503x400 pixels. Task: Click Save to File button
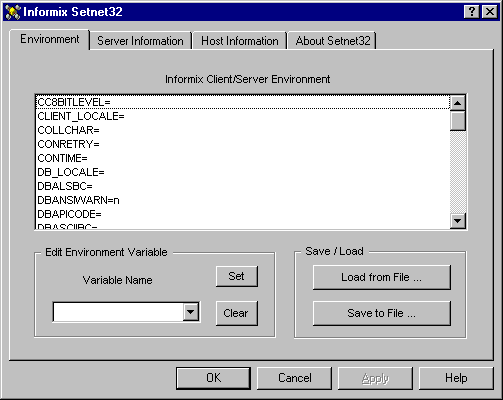(382, 313)
